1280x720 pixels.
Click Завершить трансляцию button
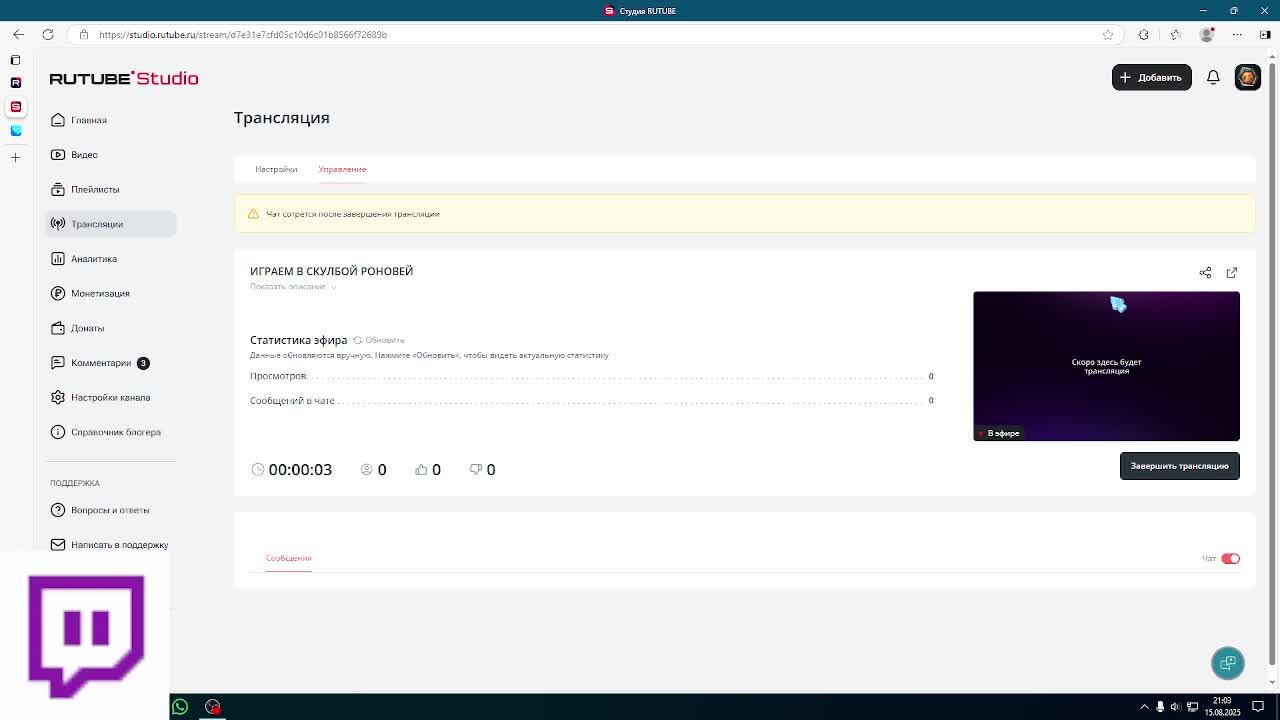tap(1179, 466)
